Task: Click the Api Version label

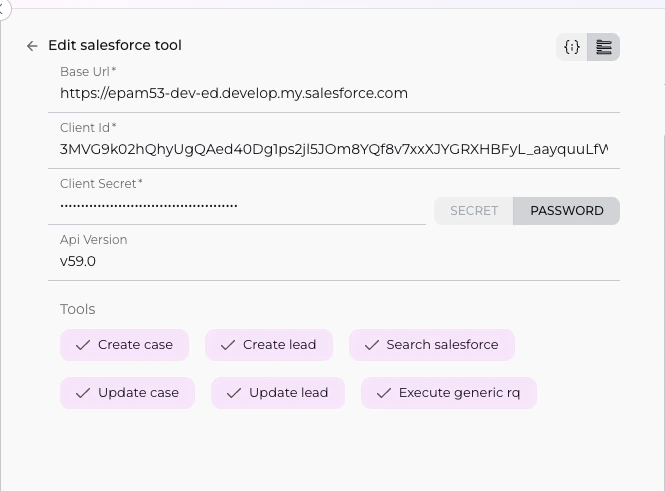Action: coord(94,240)
